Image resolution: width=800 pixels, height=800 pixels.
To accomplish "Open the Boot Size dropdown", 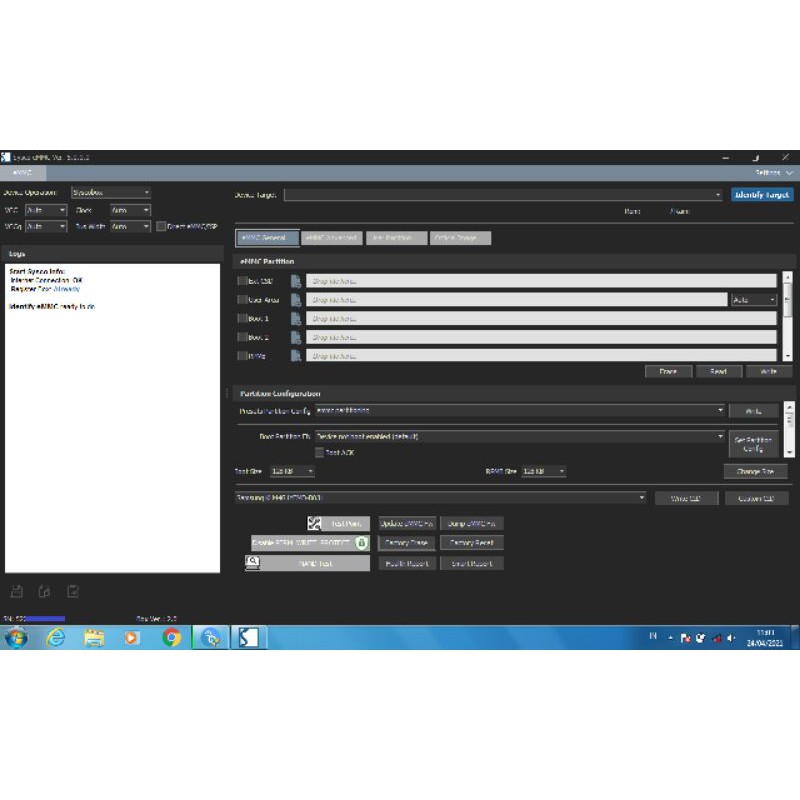I will pos(292,471).
